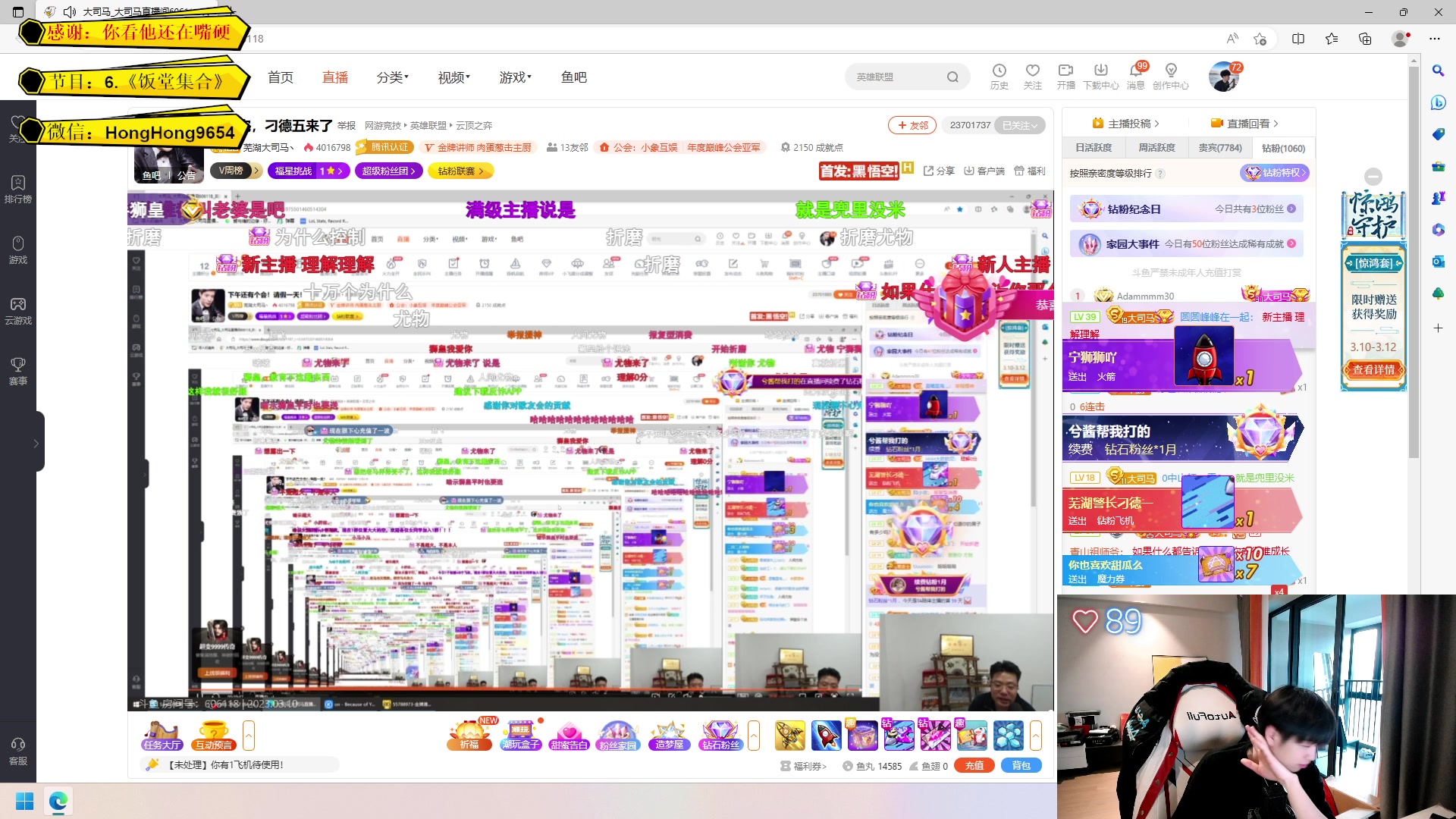Click 分享 share link
Screen dimensions: 1456x819
pos(939,171)
